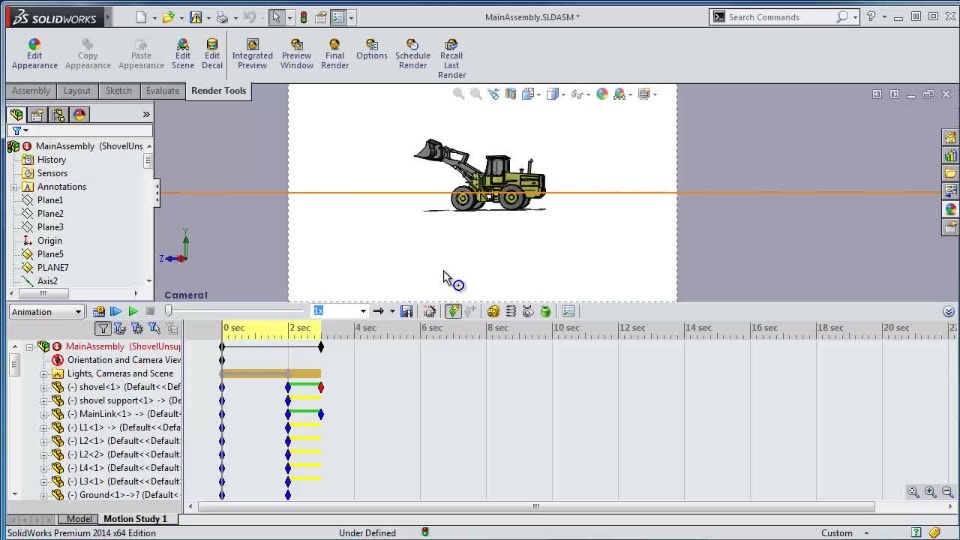Click the Open file folder icon
The image size is (960, 540).
click(168, 17)
